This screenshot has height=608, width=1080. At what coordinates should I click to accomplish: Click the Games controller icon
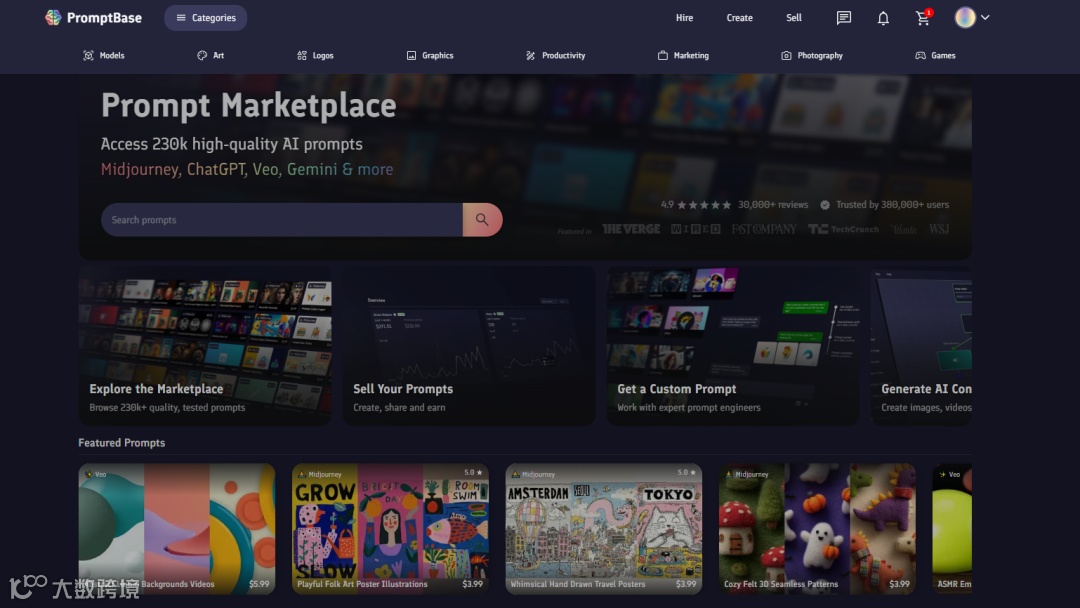pos(920,56)
